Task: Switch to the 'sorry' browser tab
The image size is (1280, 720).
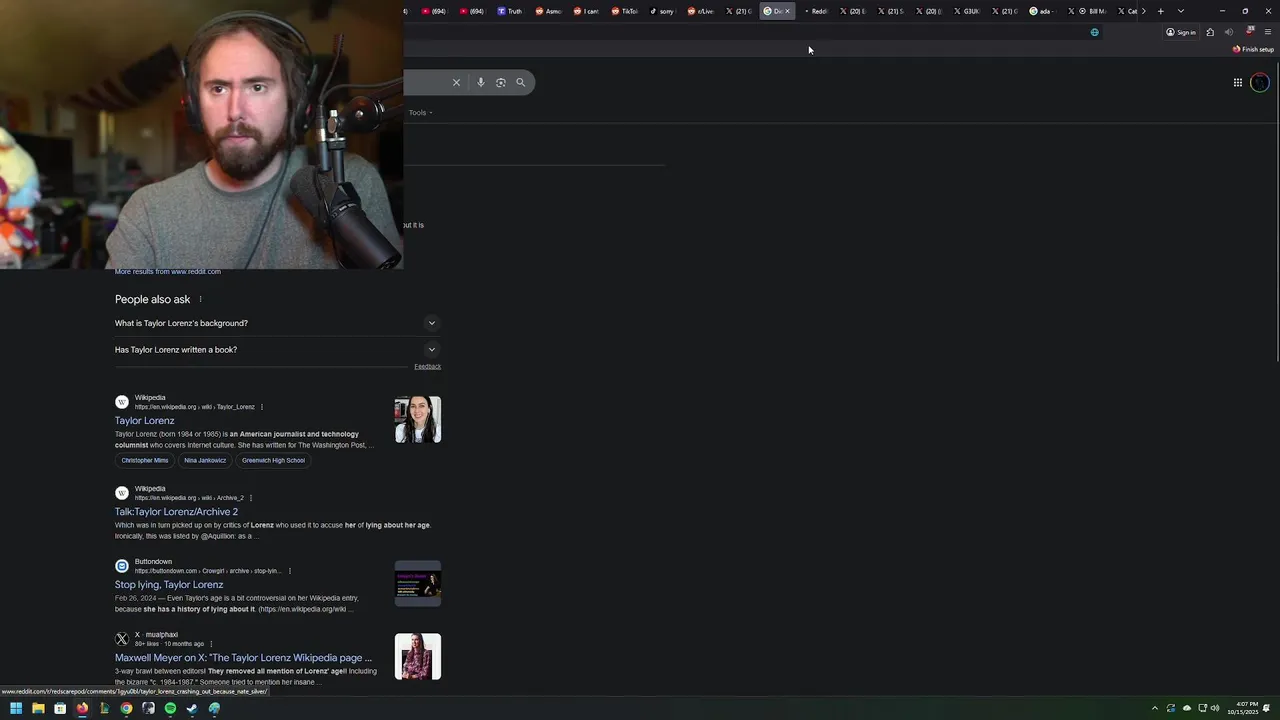Action: 662,11
